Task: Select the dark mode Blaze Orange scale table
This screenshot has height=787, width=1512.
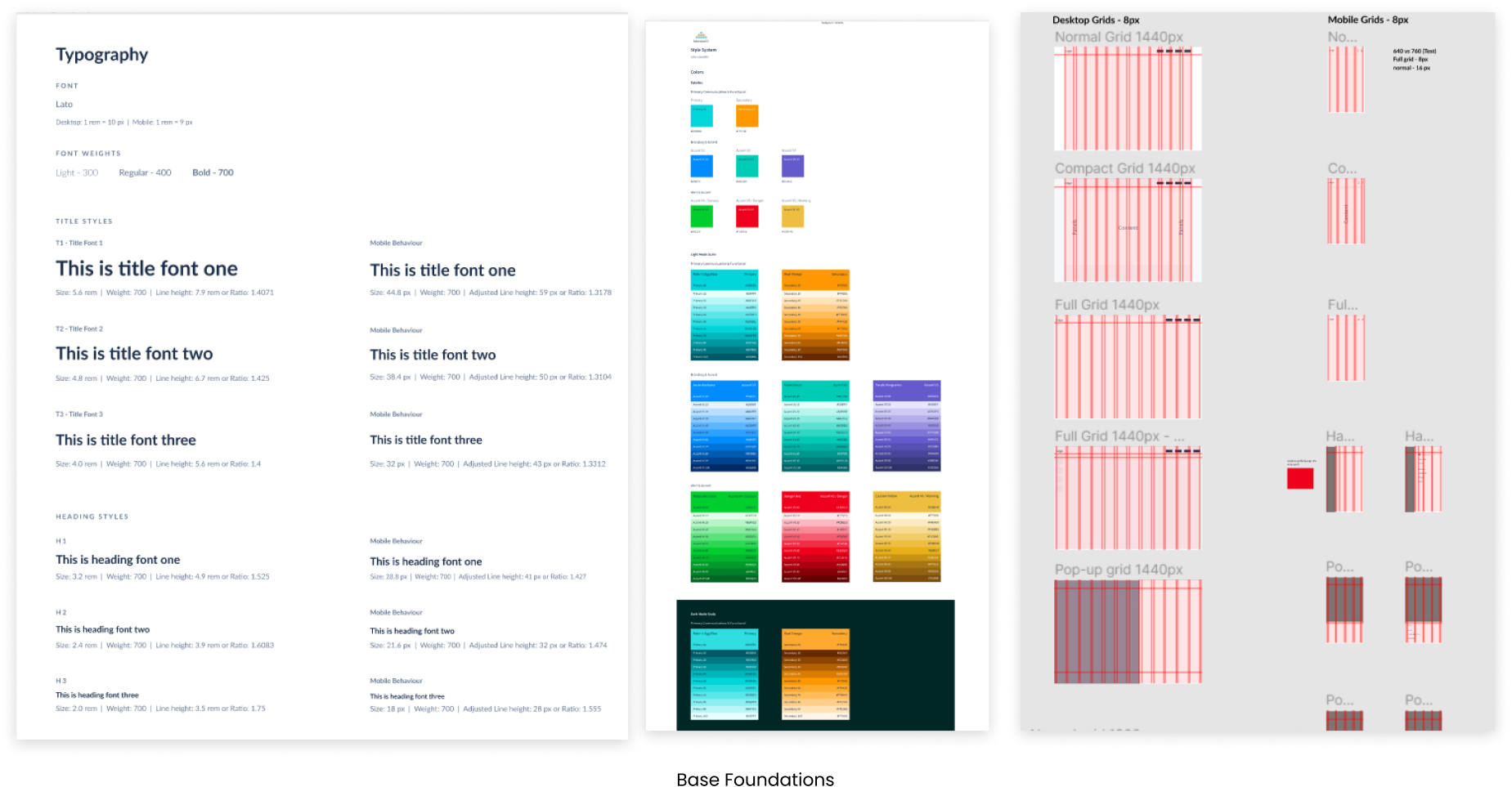Action: [x=815, y=674]
